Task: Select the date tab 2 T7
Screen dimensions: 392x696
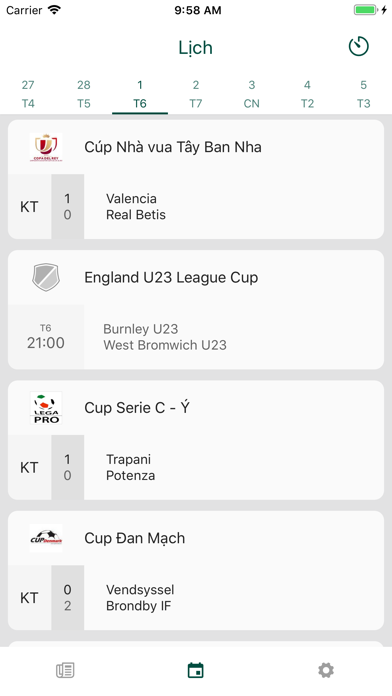Action: 196,94
